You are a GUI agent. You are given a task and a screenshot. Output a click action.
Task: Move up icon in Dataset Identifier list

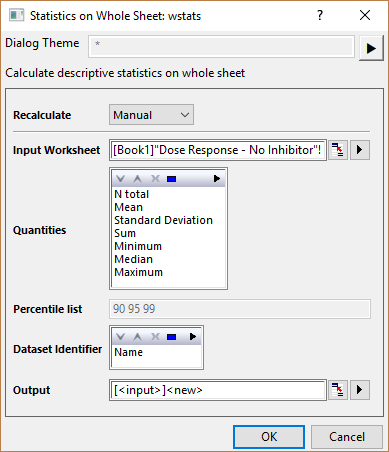click(x=137, y=337)
